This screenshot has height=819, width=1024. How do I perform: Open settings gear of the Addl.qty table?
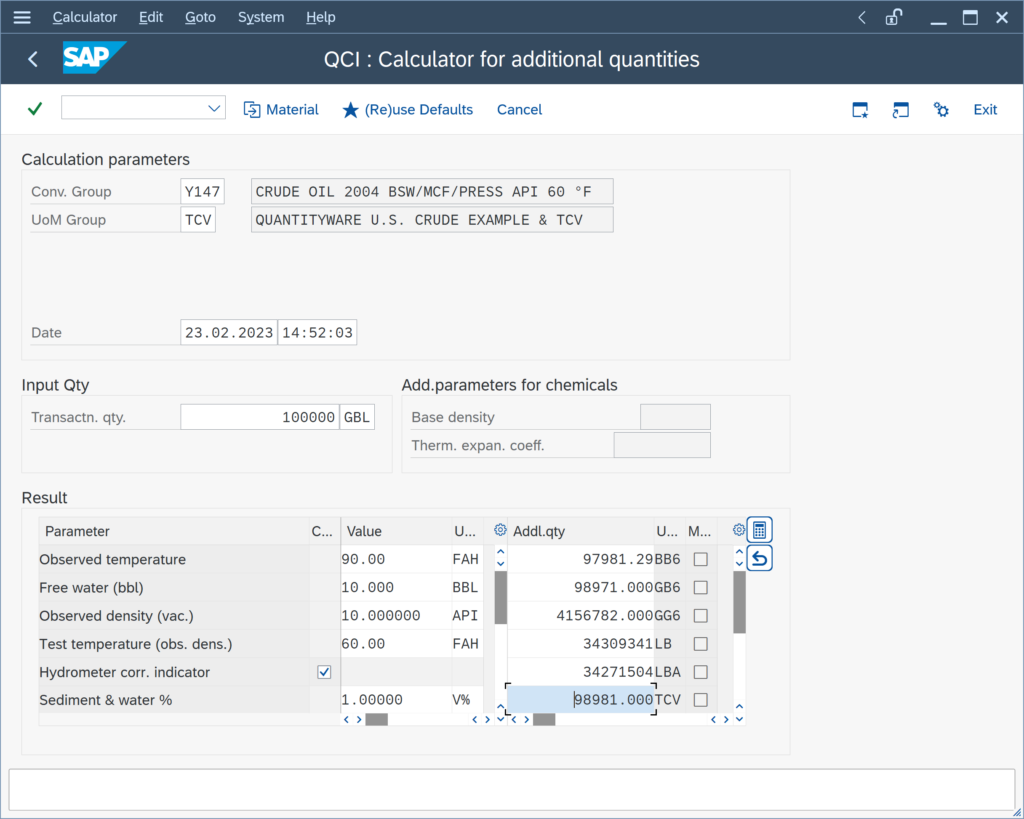(x=739, y=530)
